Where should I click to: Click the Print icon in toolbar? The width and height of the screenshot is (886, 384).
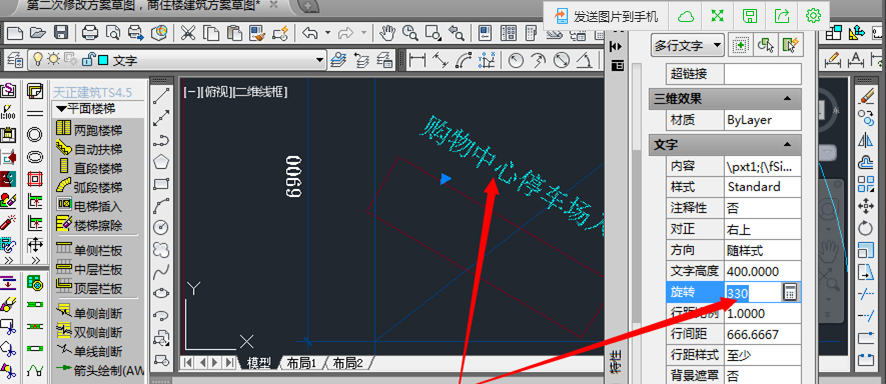click(x=90, y=33)
